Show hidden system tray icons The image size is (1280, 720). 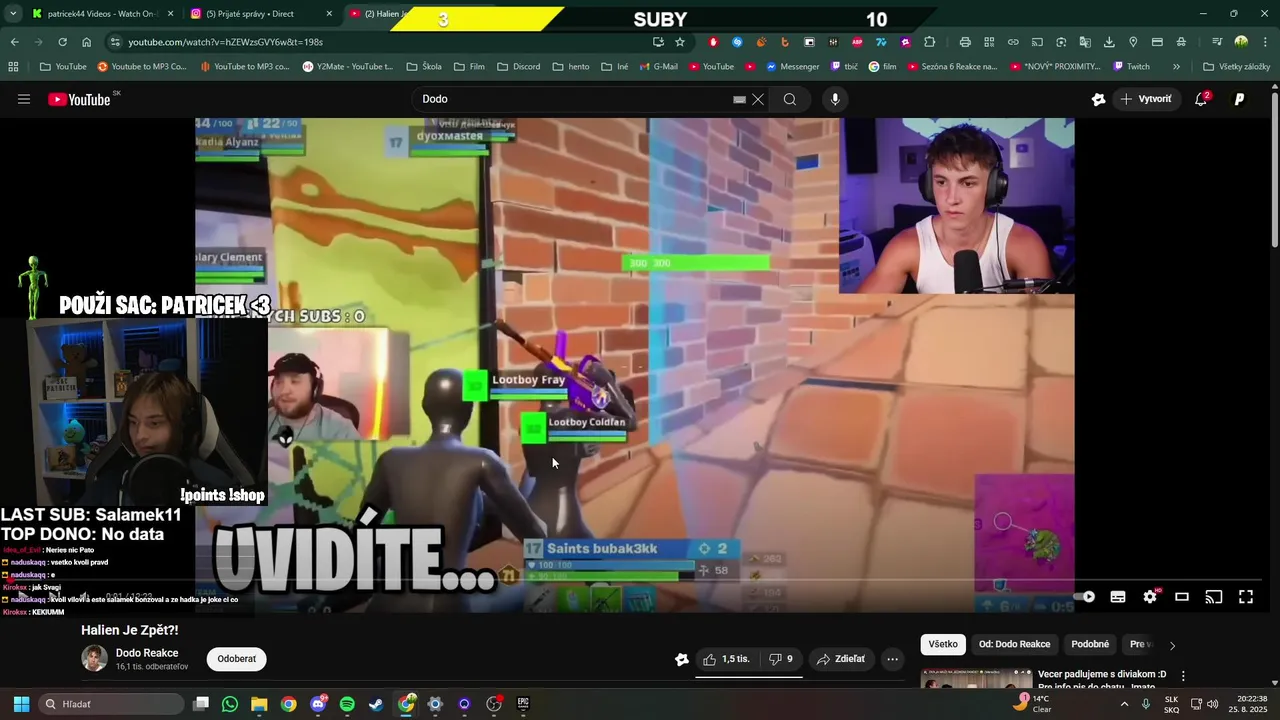(x=1124, y=704)
